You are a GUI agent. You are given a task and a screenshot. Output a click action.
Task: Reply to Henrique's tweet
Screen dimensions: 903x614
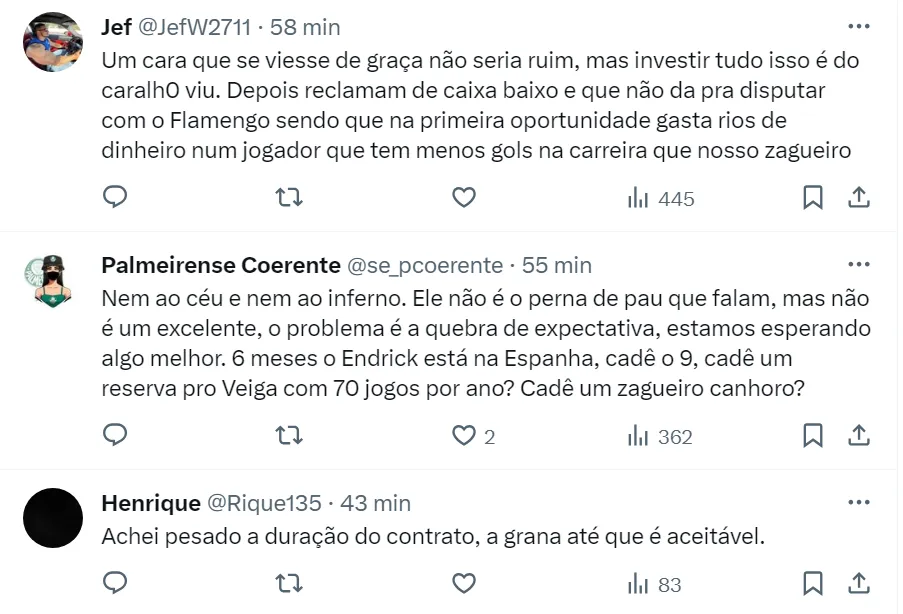[116, 584]
